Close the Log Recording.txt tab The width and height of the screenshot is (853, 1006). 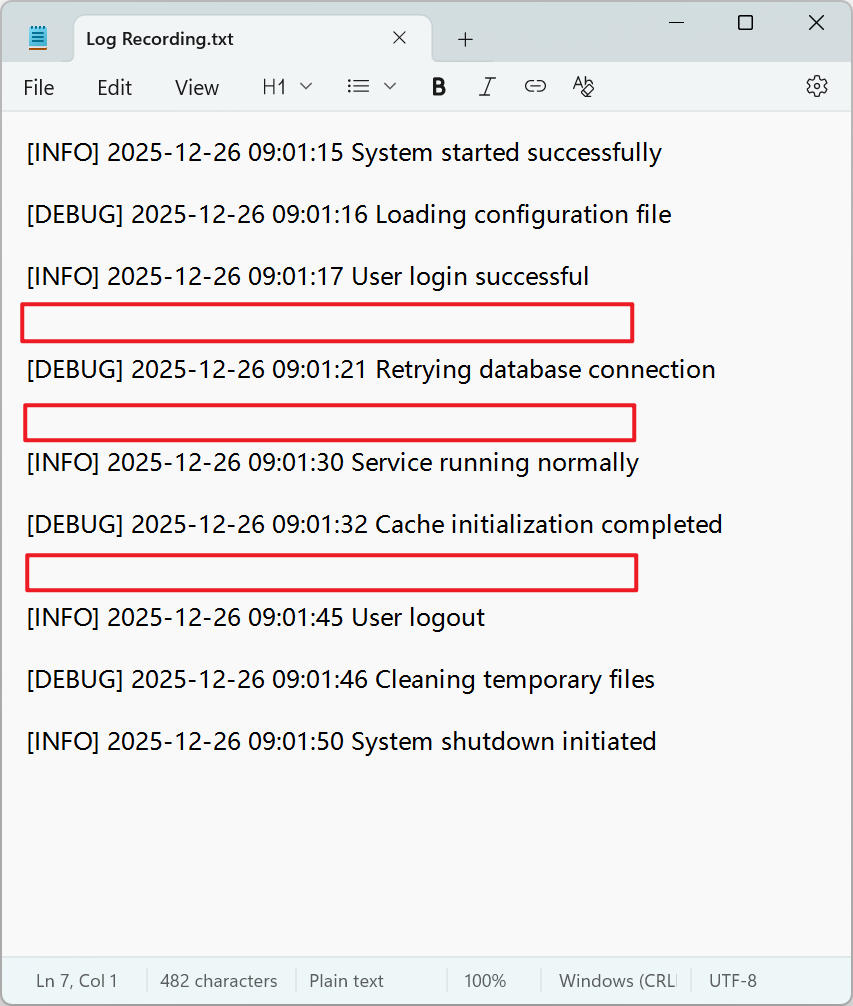tap(399, 38)
